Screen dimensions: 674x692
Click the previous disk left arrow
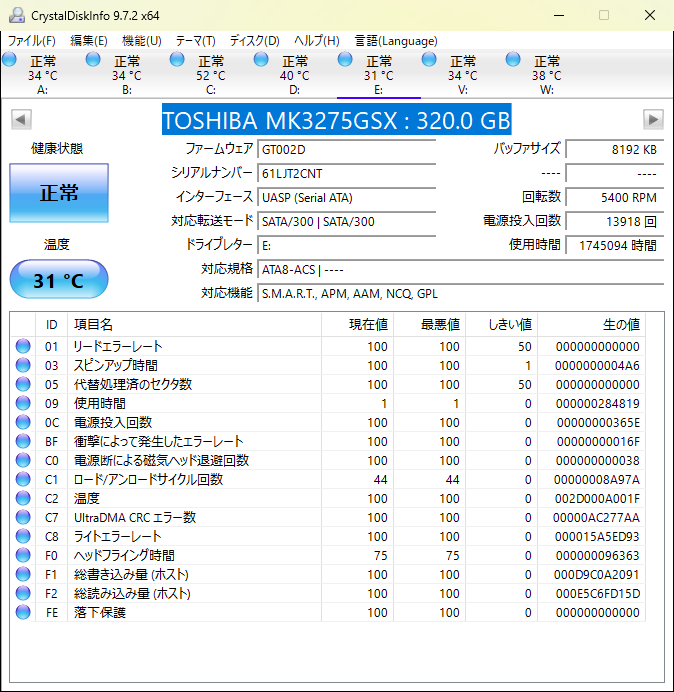point(20,120)
